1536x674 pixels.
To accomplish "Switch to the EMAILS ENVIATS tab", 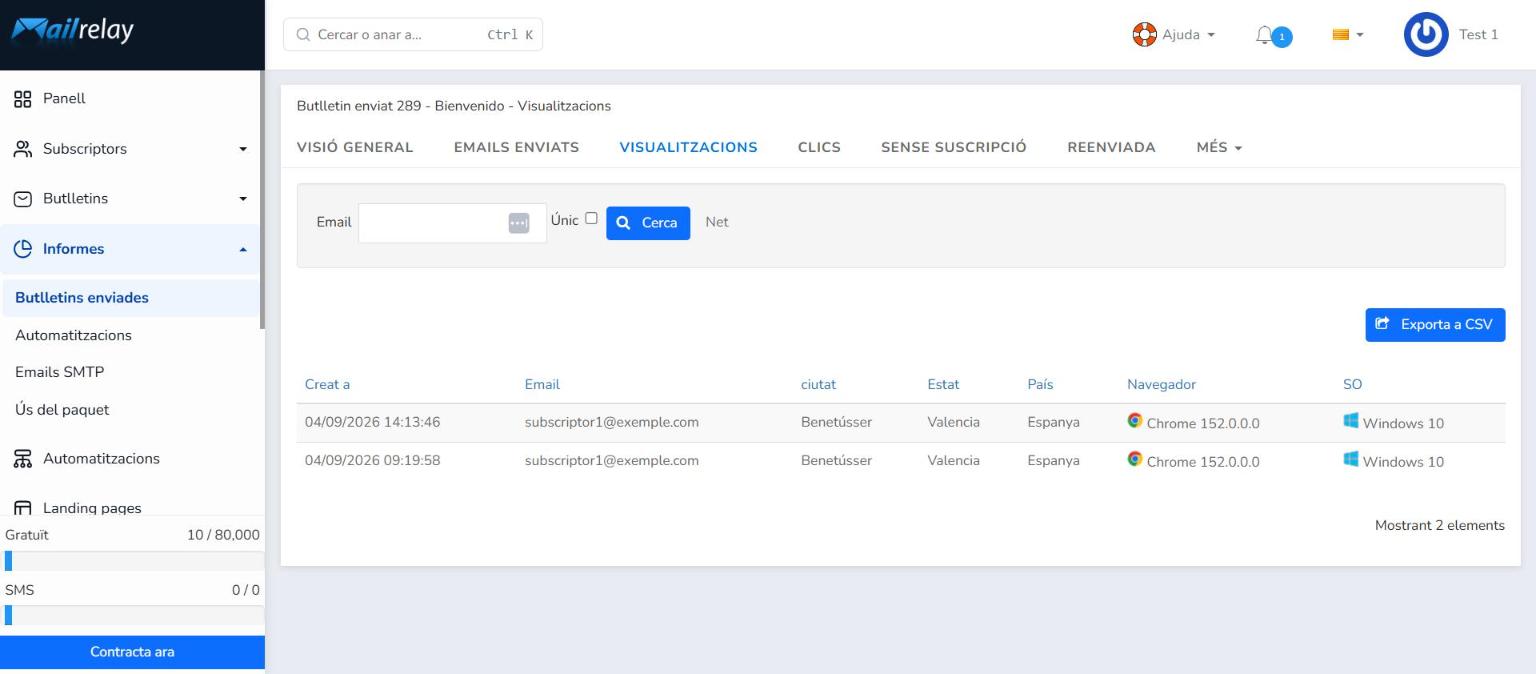I will 516,147.
